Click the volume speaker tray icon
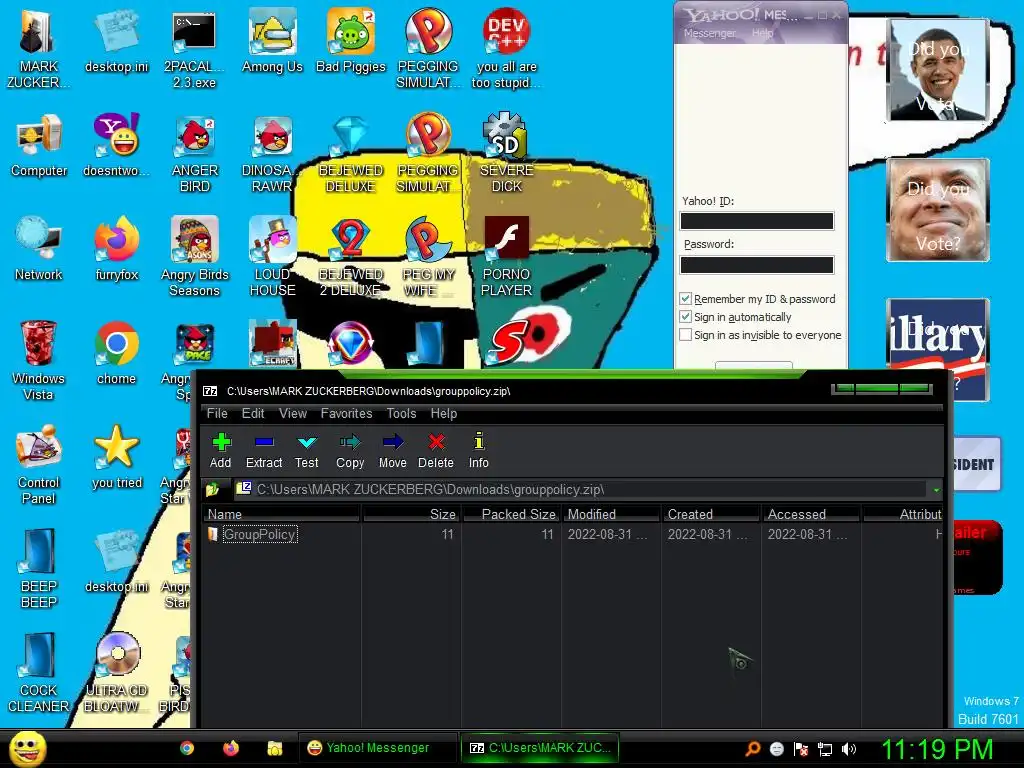 pos(848,749)
